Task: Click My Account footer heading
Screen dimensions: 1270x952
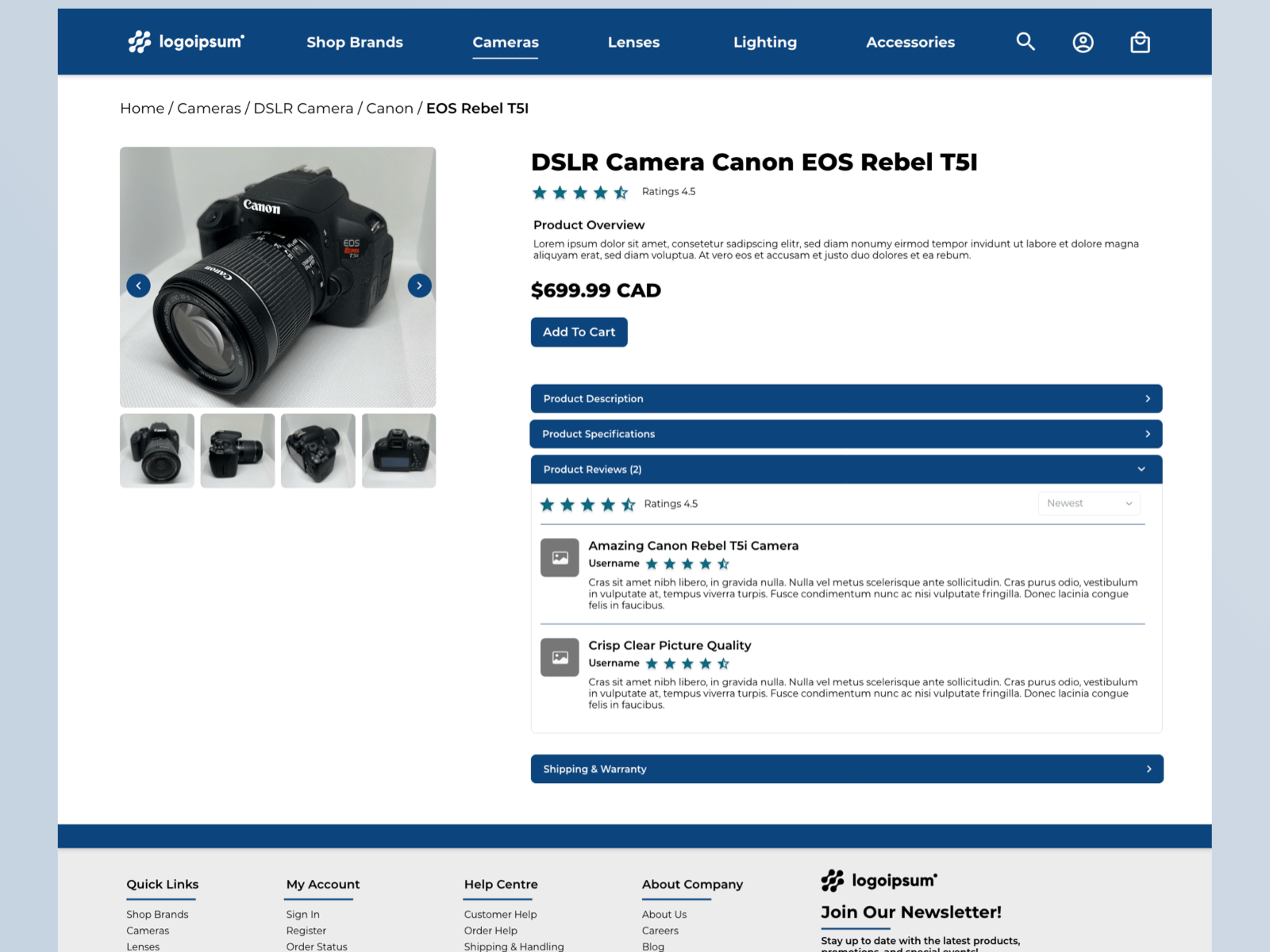Action: coord(323,885)
